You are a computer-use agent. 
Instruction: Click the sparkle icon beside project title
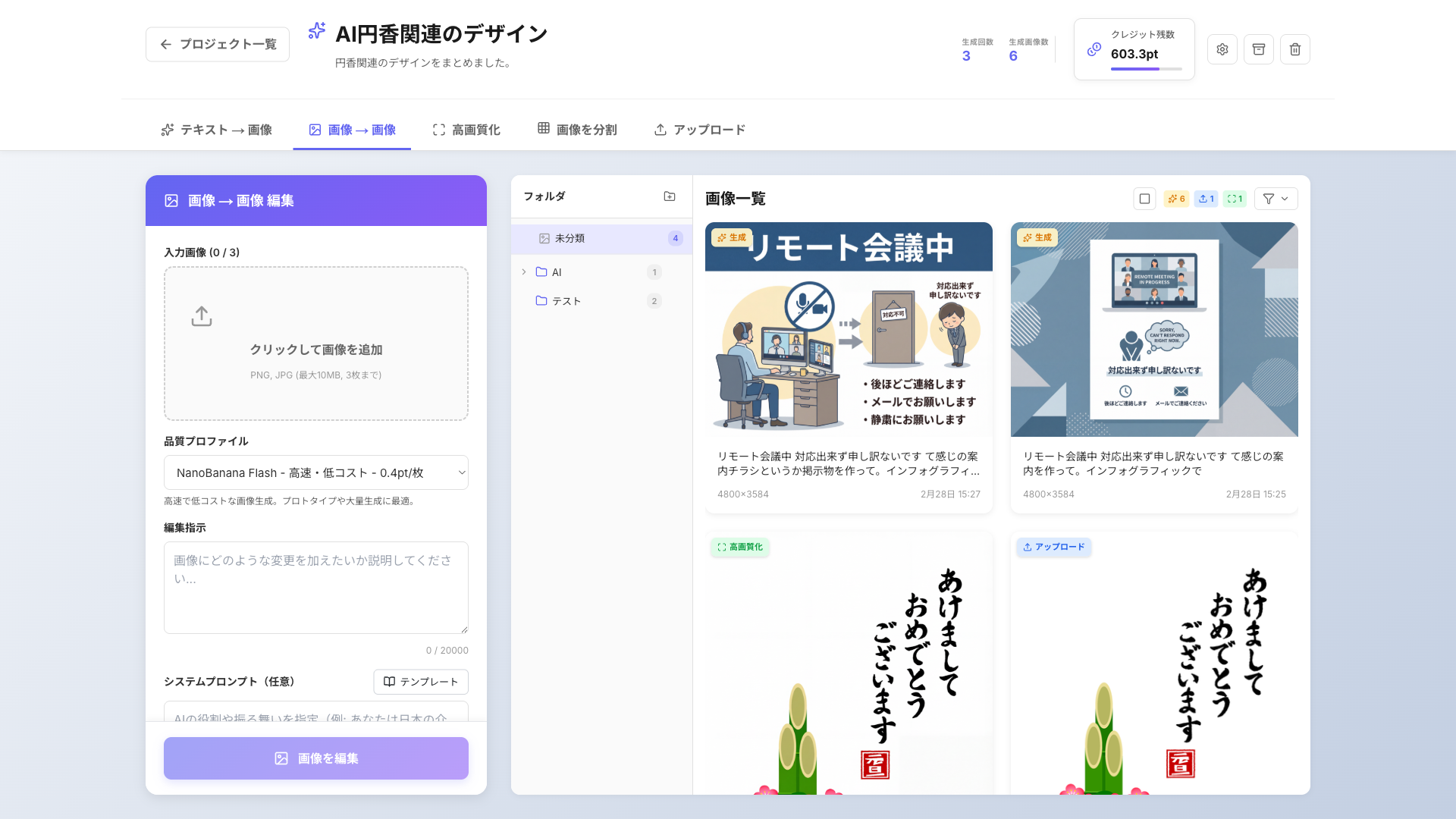(x=317, y=31)
